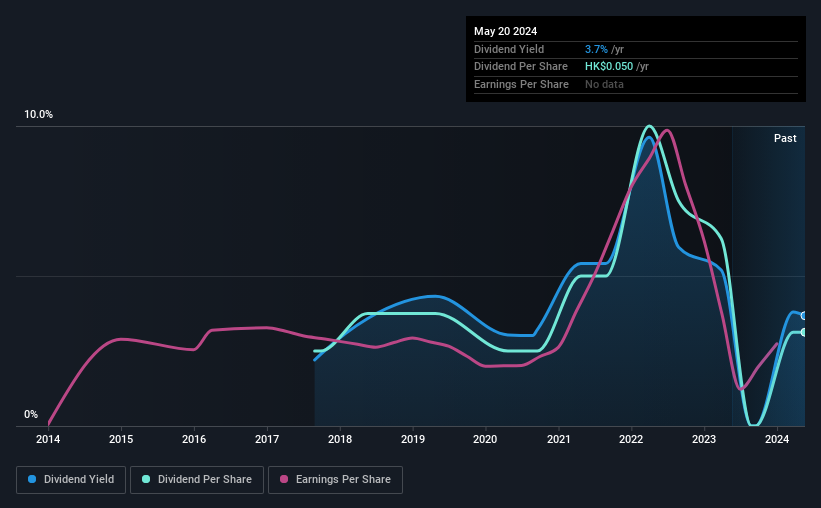Click the 2020 year tick label

485,439
